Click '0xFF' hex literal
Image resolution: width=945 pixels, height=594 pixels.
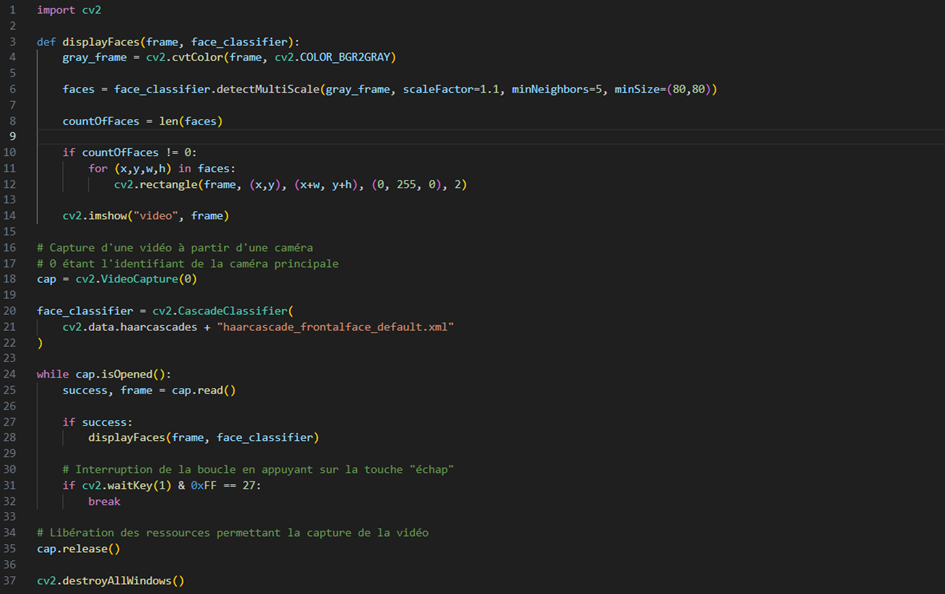(204, 486)
